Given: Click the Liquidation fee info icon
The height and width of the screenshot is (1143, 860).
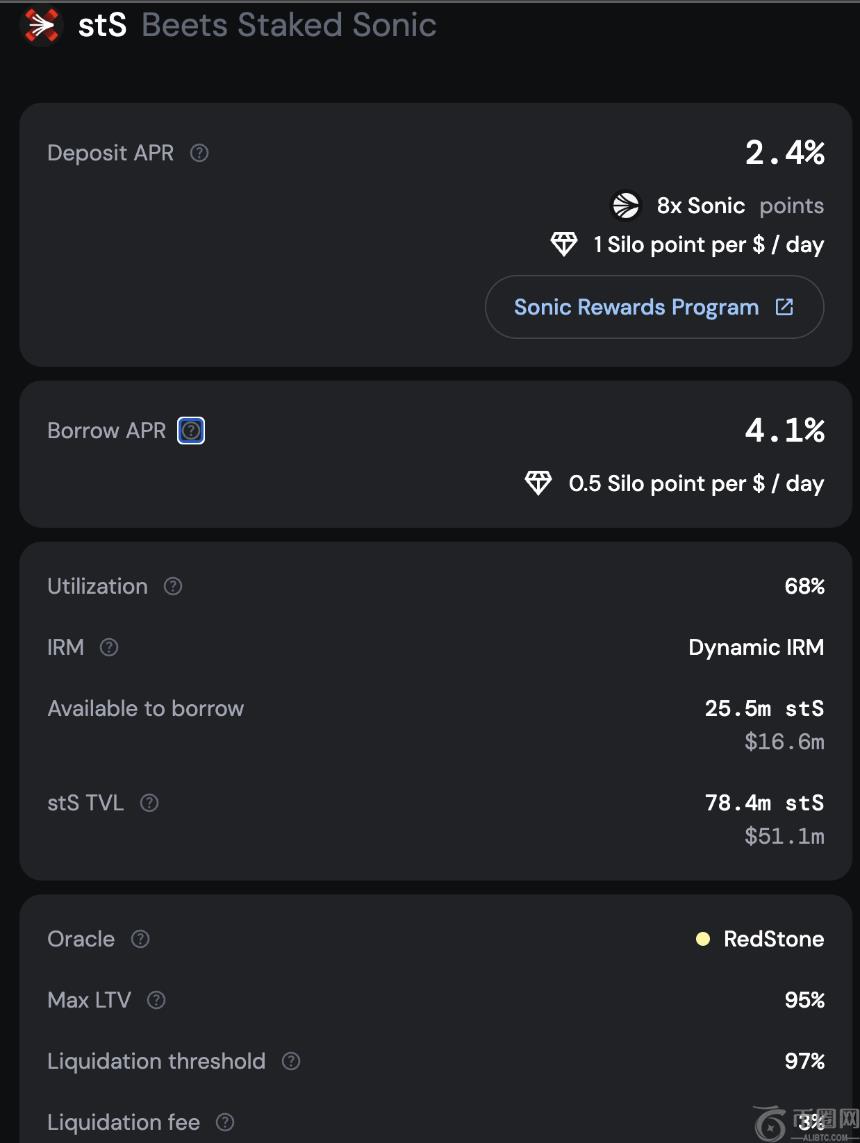Looking at the screenshot, I should [x=225, y=1123].
